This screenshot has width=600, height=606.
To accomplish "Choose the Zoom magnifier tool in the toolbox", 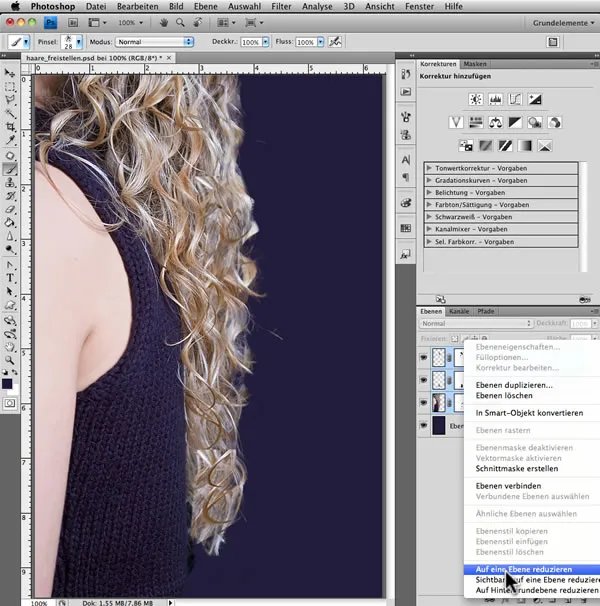I will pyautogui.click(x=10, y=358).
